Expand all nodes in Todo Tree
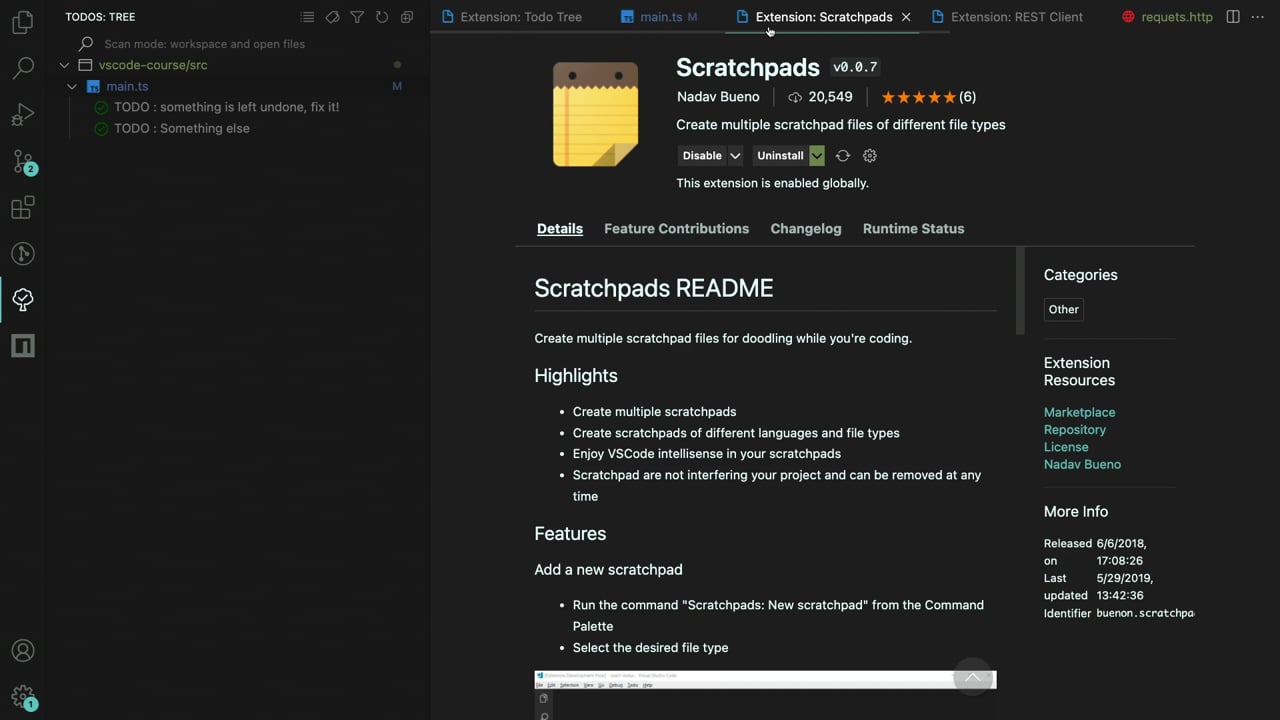Screen dimensions: 1280x720 click(x=407, y=17)
